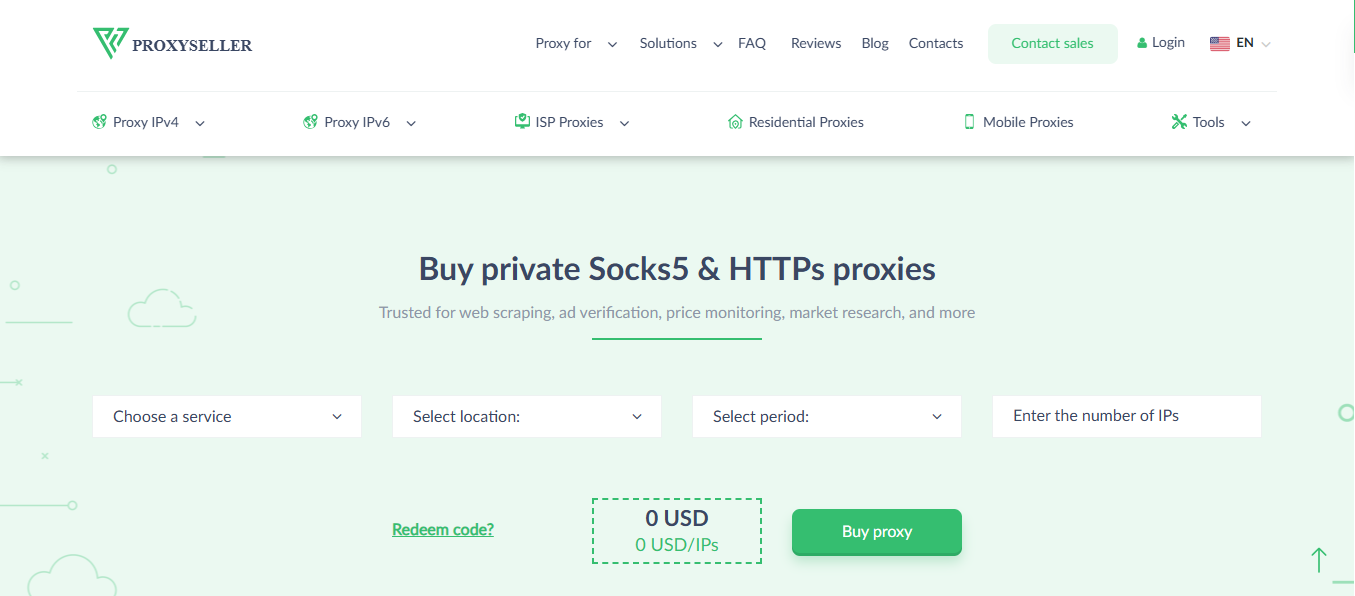Click the Residential Proxies house icon
This screenshot has width=1355, height=596.
[x=736, y=121]
